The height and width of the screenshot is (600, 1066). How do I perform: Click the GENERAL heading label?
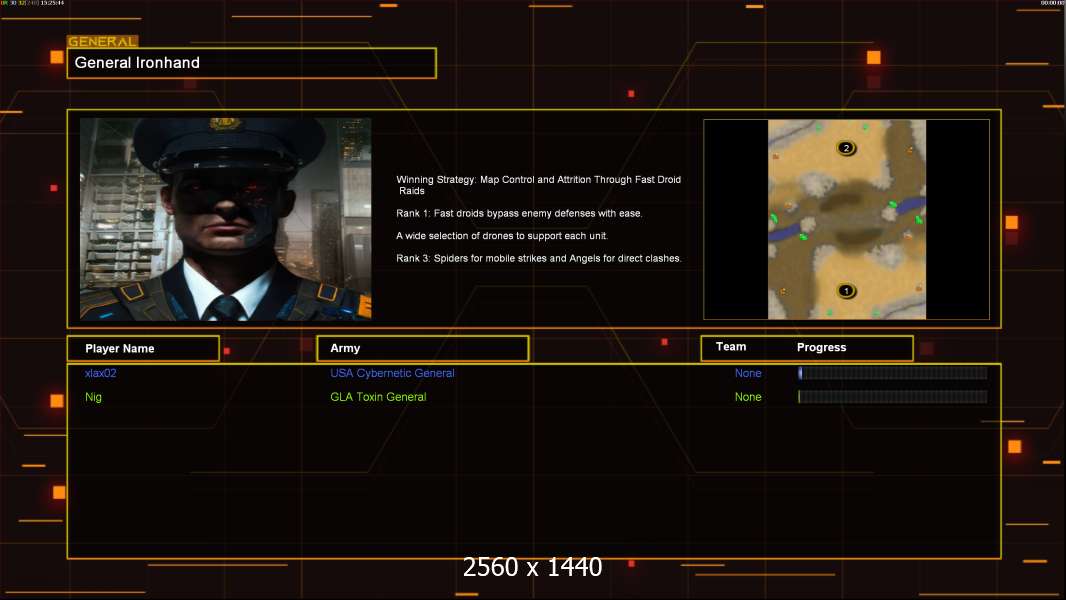[x=103, y=41]
